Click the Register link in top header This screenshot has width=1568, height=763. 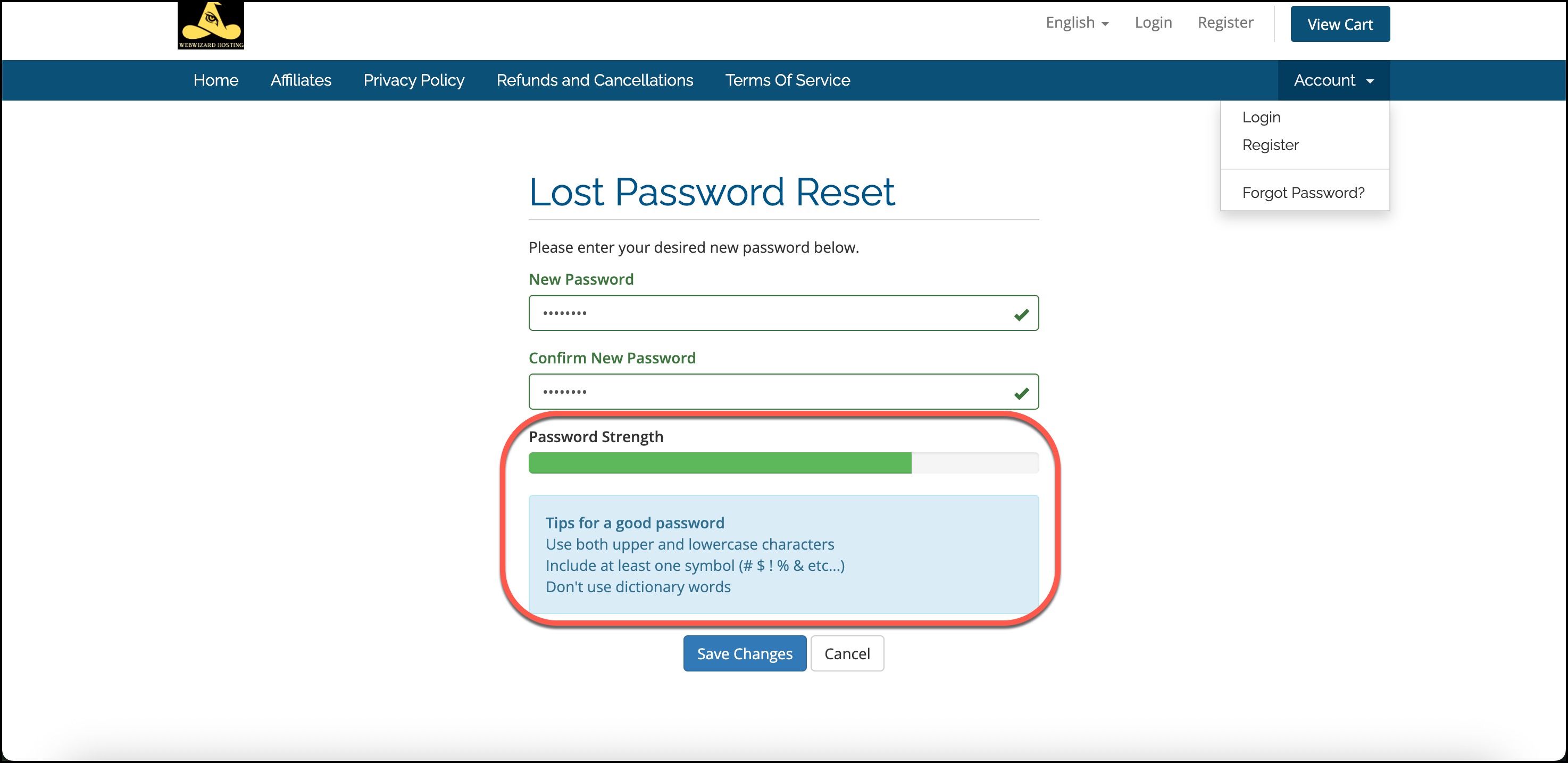1225,22
